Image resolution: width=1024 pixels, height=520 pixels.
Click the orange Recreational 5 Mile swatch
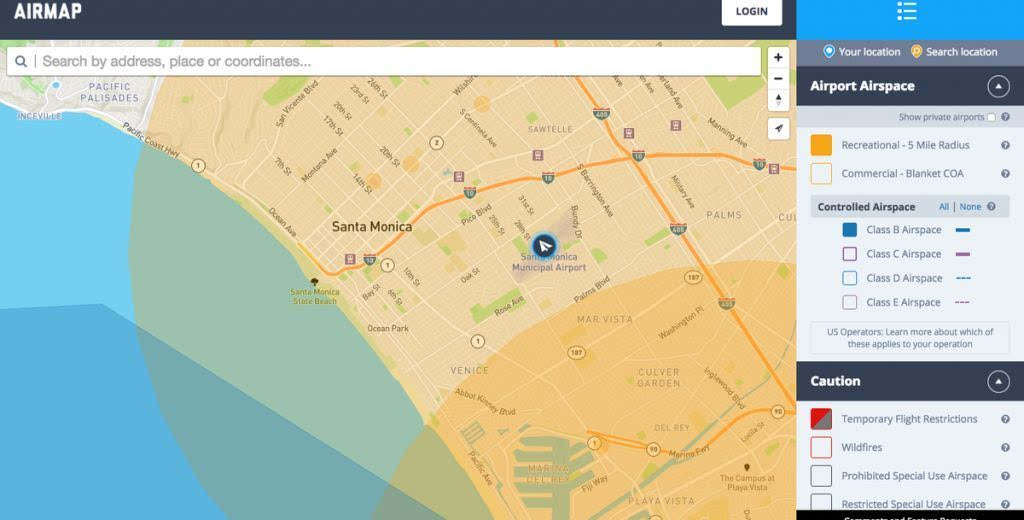tap(821, 145)
